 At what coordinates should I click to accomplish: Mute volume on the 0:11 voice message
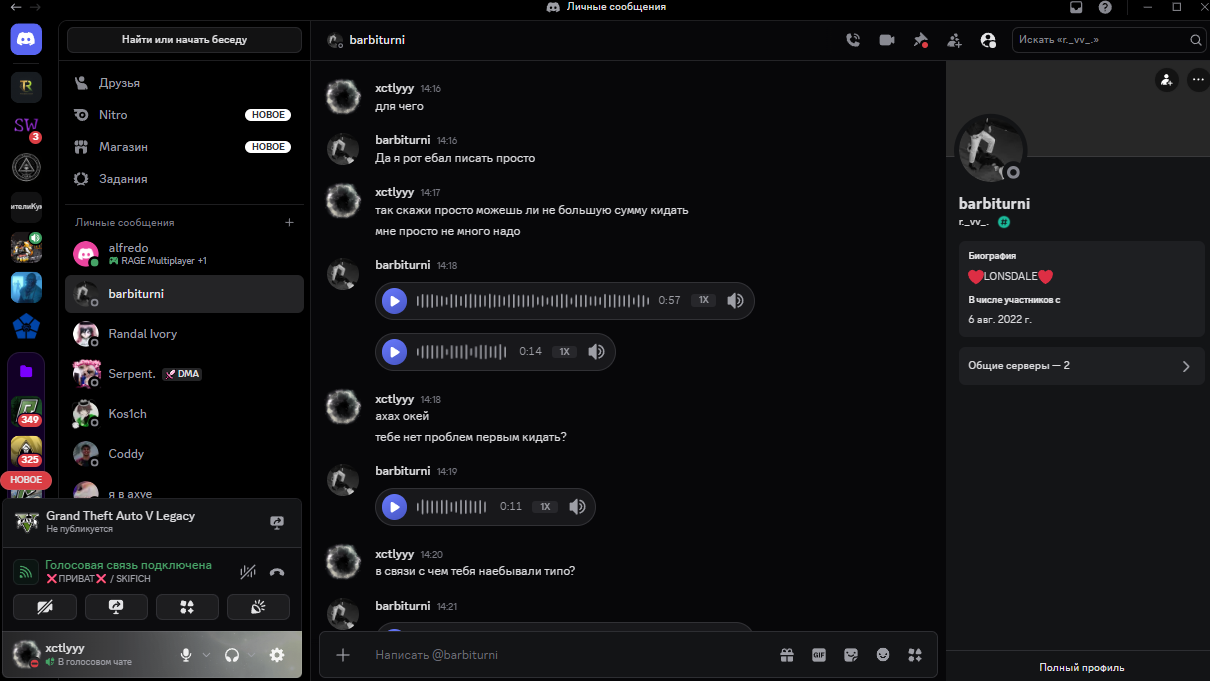coord(577,507)
